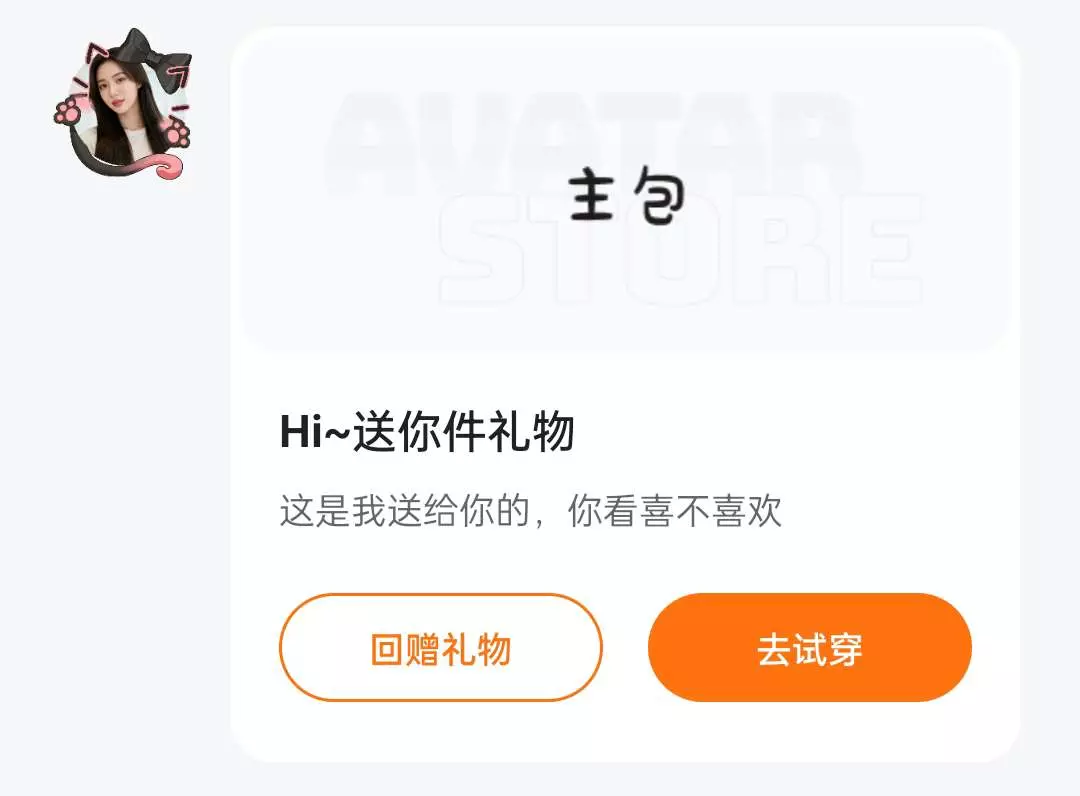Tap the 这是我送给你的 description line
Viewport: 1080px width, 796px height.
[405, 511]
